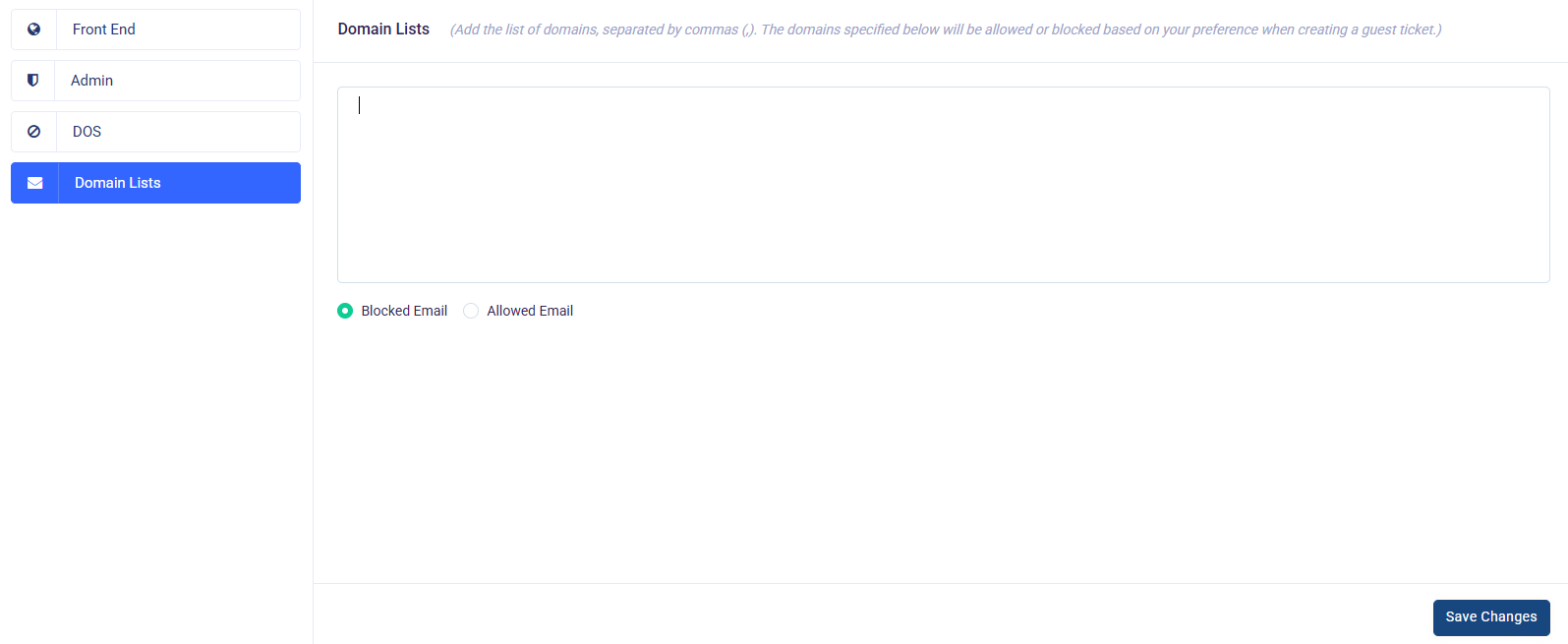Open the Front End settings tab
1568x644 pixels.
104,29
